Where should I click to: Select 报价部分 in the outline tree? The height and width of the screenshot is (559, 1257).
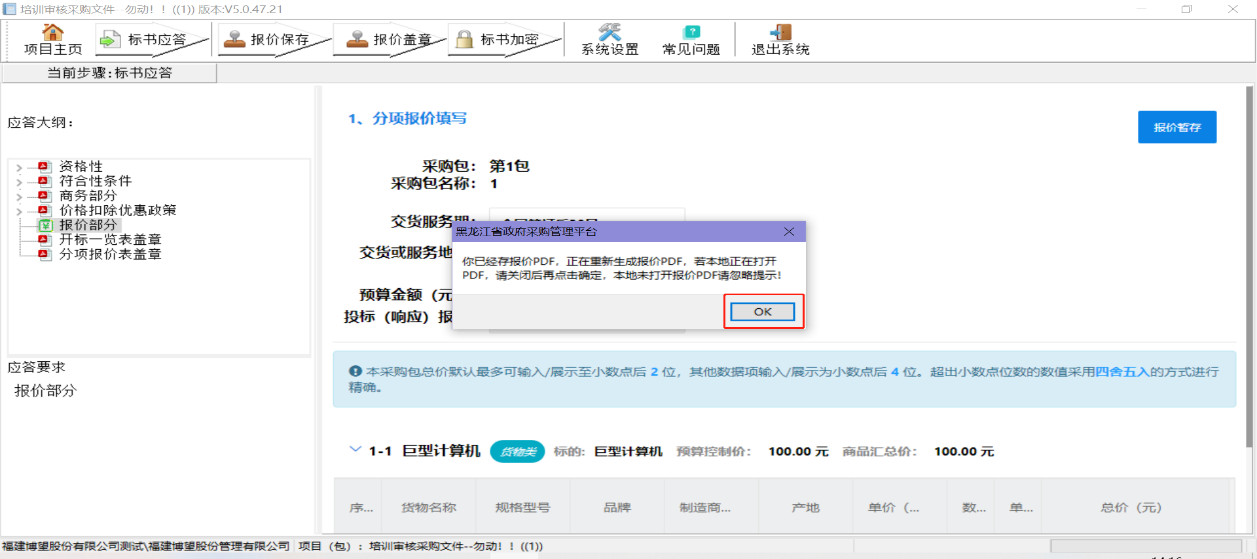click(x=87, y=225)
